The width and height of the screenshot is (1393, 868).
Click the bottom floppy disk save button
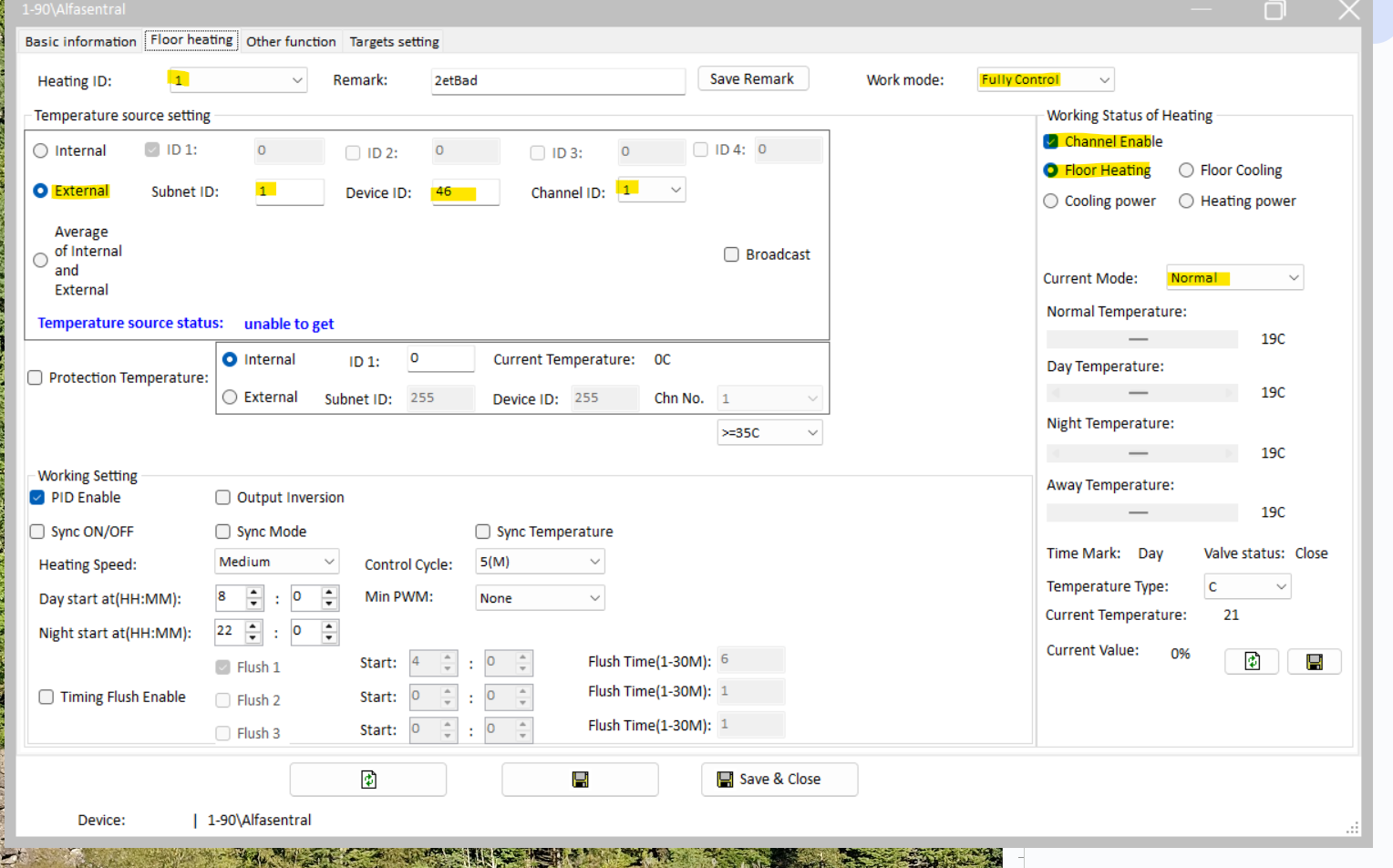pyautogui.click(x=580, y=780)
